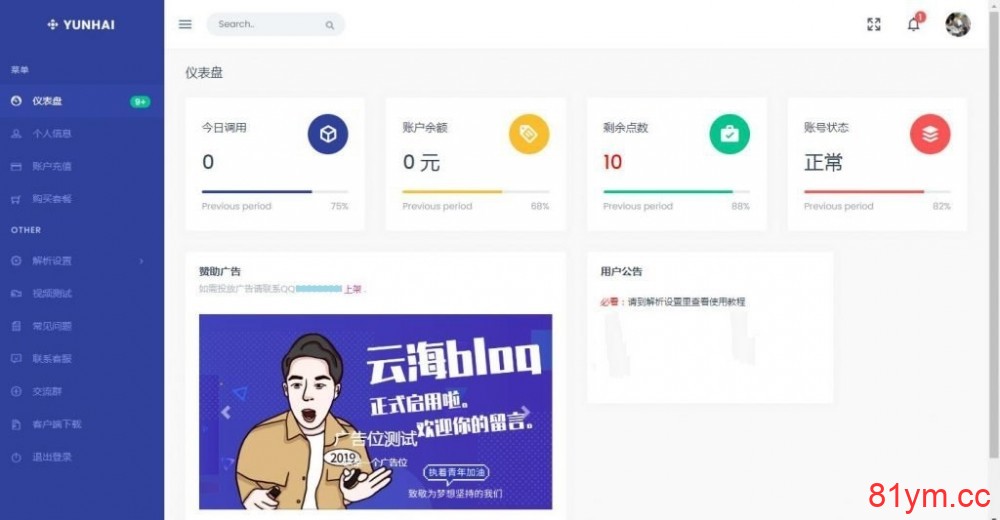The height and width of the screenshot is (520, 1000).
Task: Click the red layers icon for 账号状态
Action: pos(930,134)
